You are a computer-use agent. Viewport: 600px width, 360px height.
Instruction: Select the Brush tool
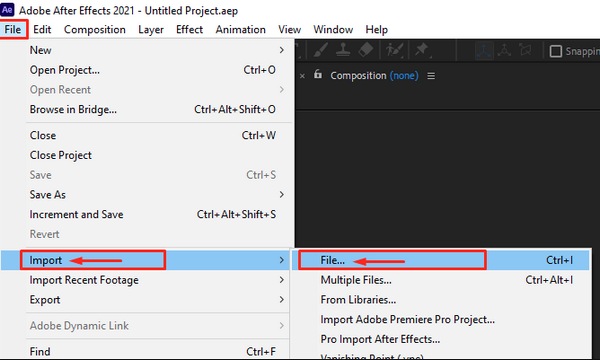(320, 50)
